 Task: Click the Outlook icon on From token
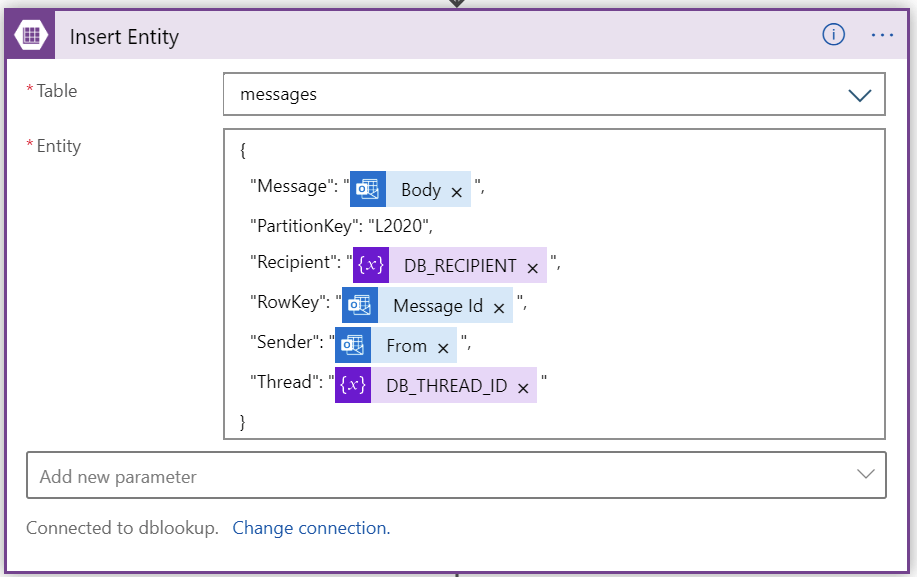[x=353, y=345]
